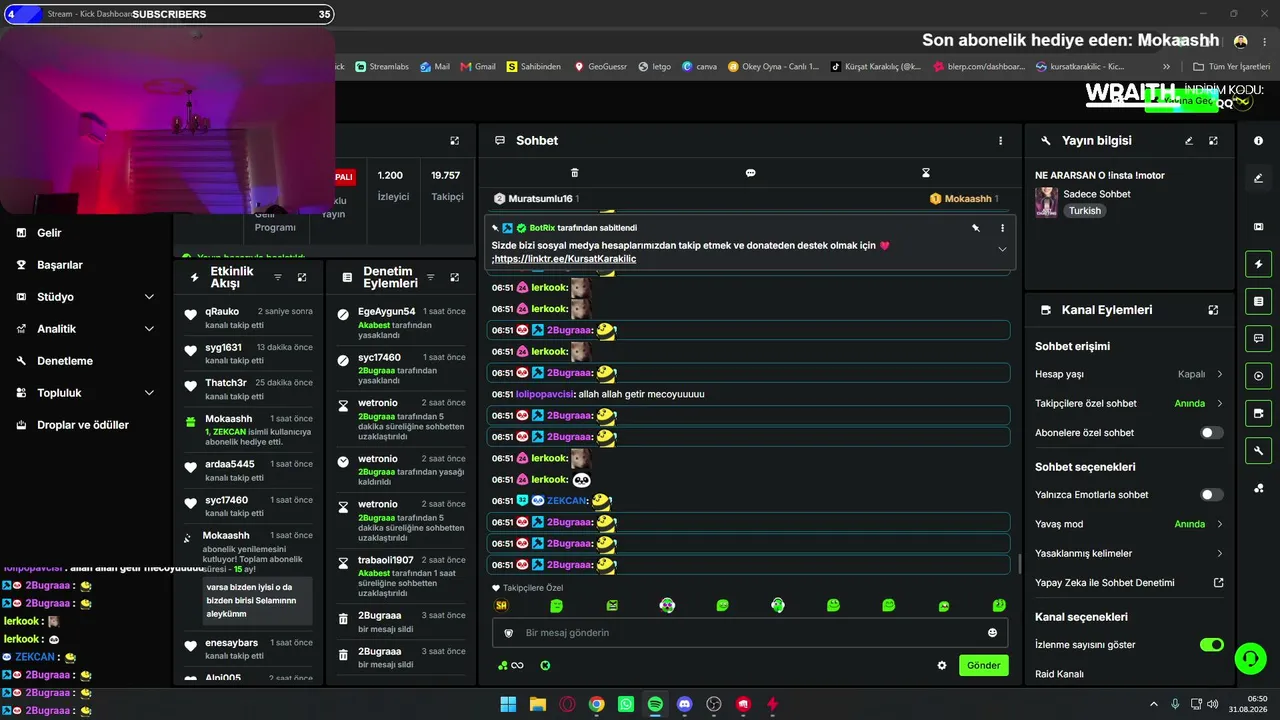1280x720 pixels.
Task: Click the Turkish language tag
Action: [x=1084, y=211]
